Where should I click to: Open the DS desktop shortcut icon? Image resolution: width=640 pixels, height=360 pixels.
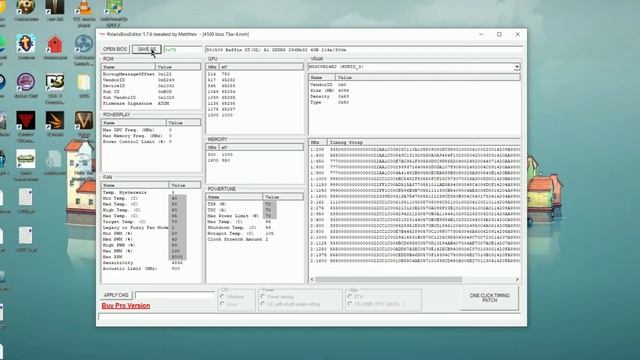coord(55,82)
